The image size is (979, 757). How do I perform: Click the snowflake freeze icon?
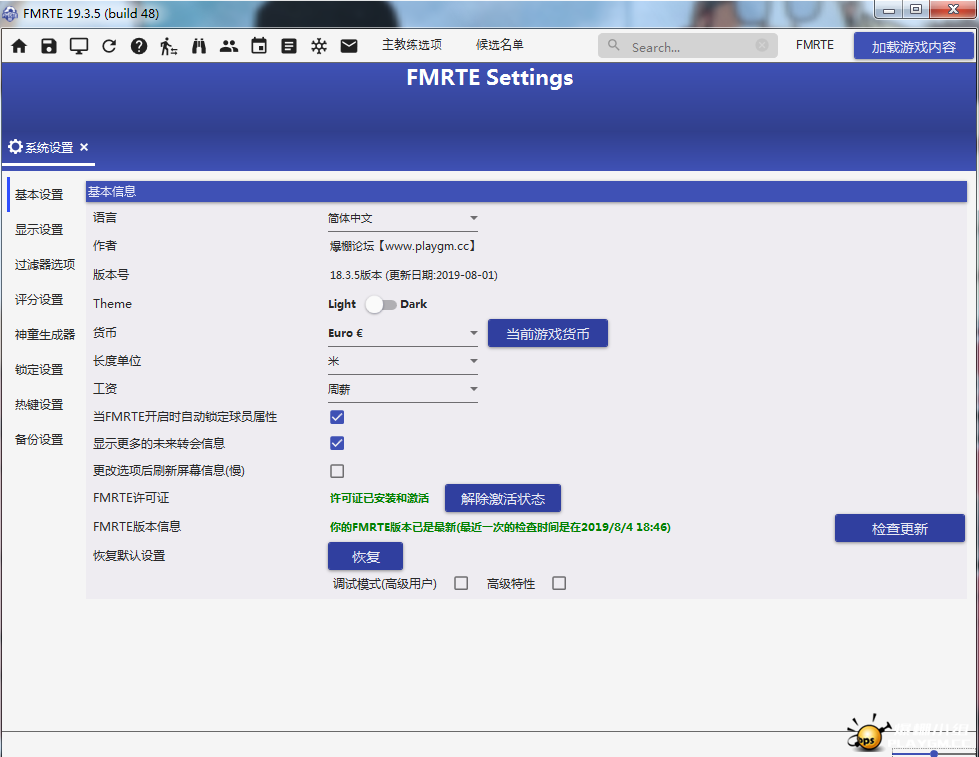pyautogui.click(x=319, y=46)
